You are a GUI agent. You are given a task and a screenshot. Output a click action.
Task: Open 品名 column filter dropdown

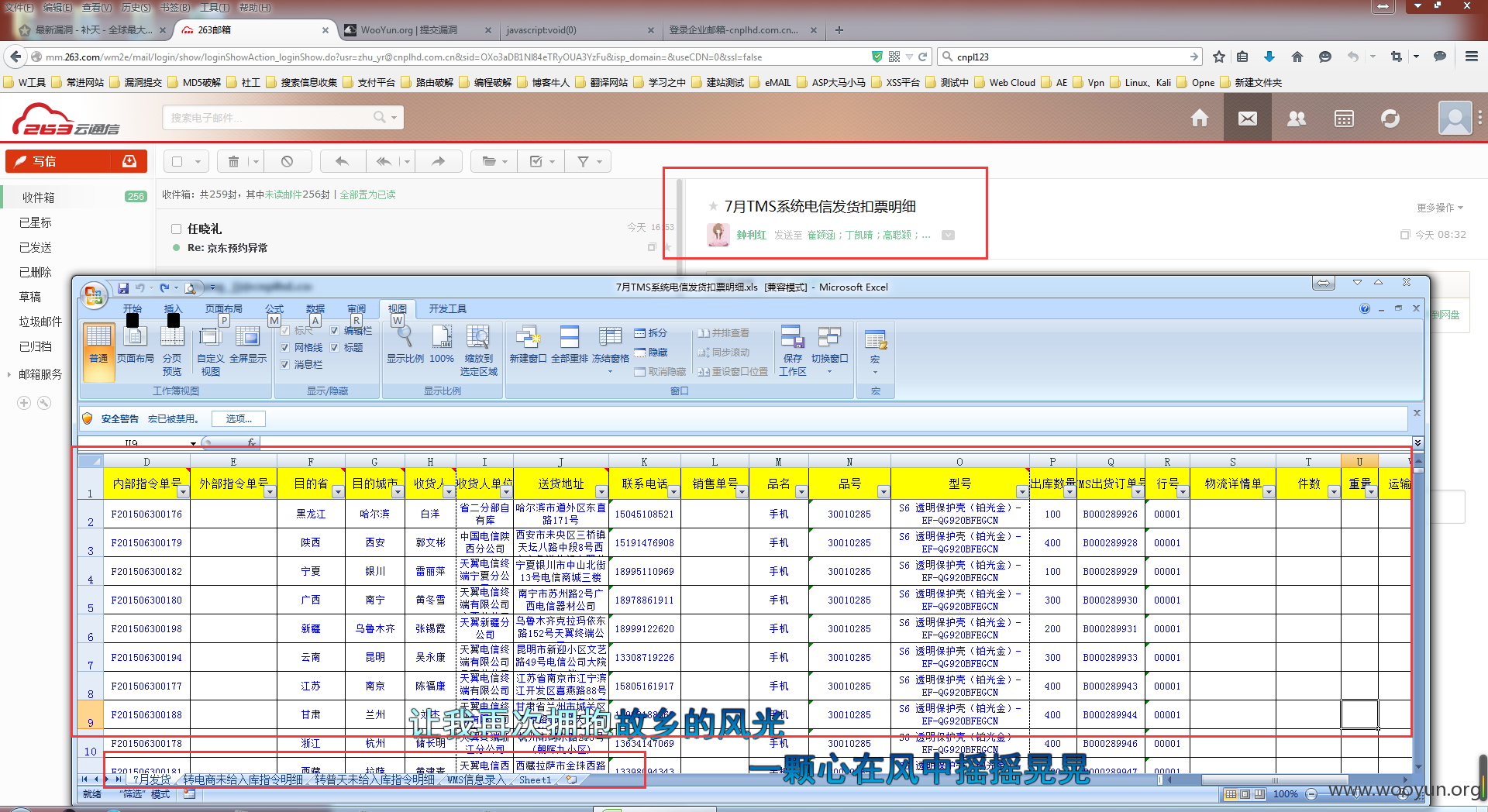pyautogui.click(x=801, y=492)
